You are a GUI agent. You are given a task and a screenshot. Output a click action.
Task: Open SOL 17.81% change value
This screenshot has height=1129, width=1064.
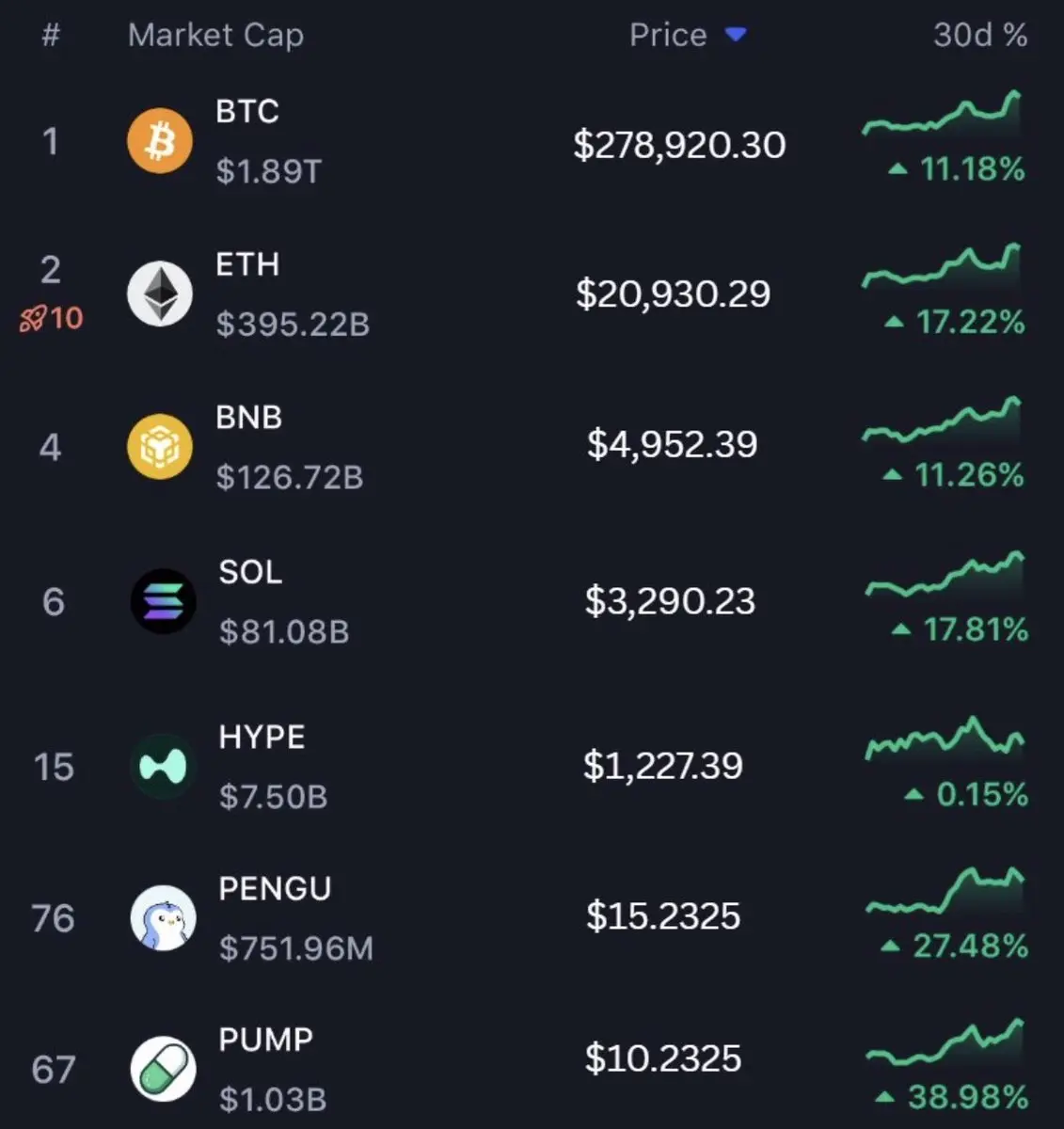(976, 629)
